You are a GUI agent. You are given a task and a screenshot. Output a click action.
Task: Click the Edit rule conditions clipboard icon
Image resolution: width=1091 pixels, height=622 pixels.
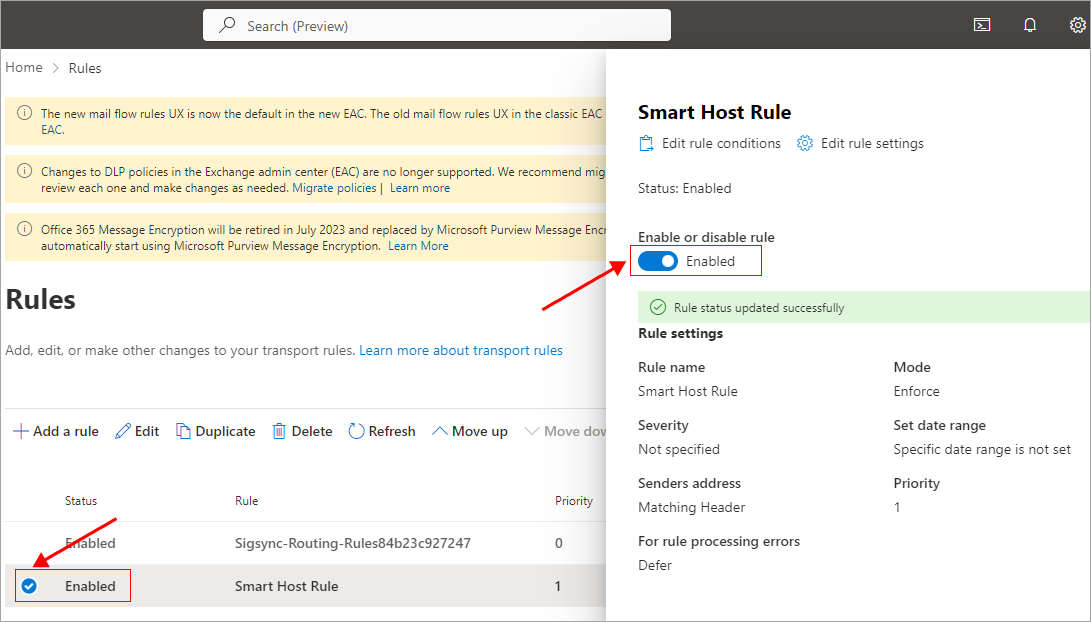[x=646, y=144]
